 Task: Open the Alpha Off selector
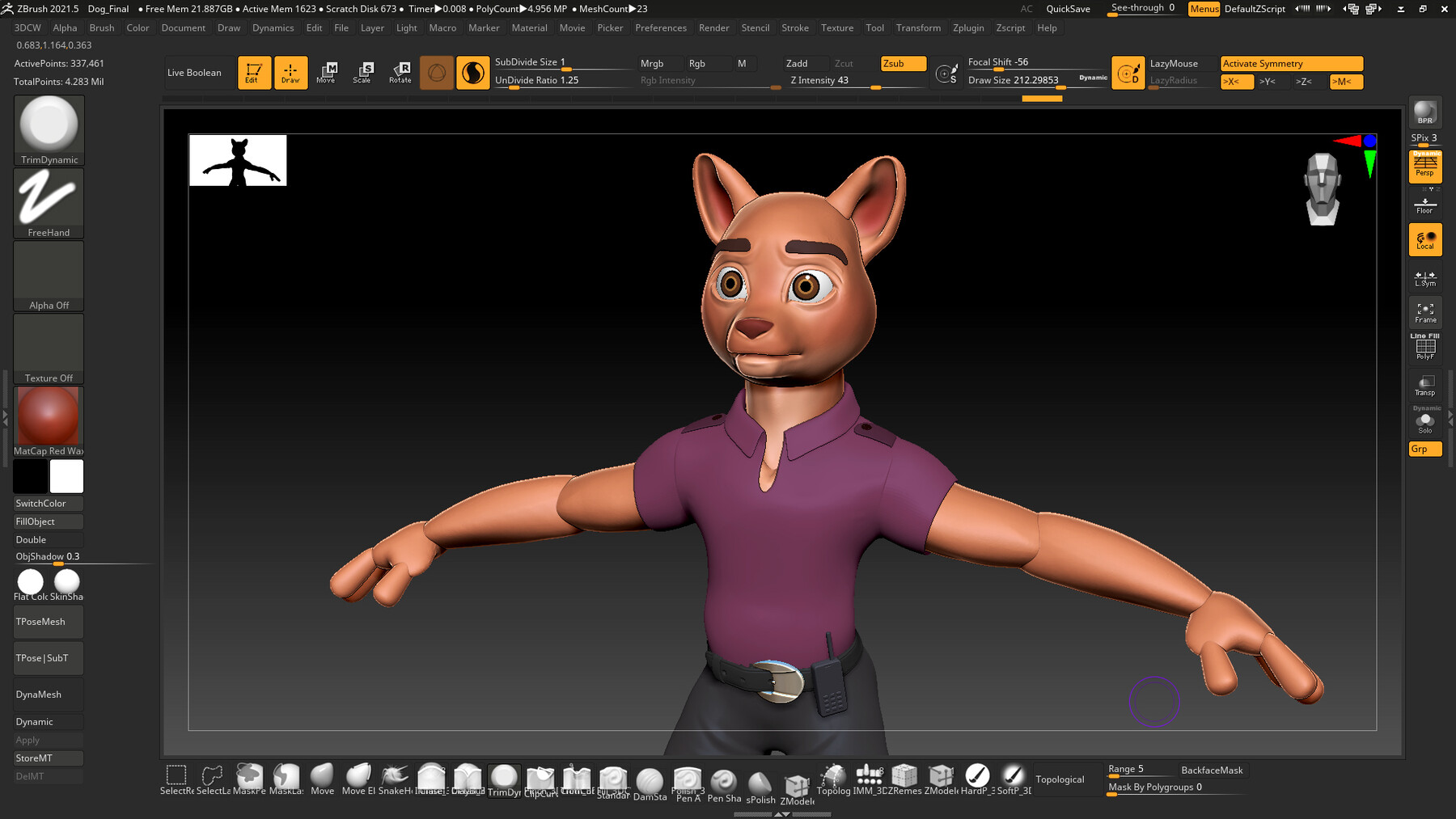49,276
